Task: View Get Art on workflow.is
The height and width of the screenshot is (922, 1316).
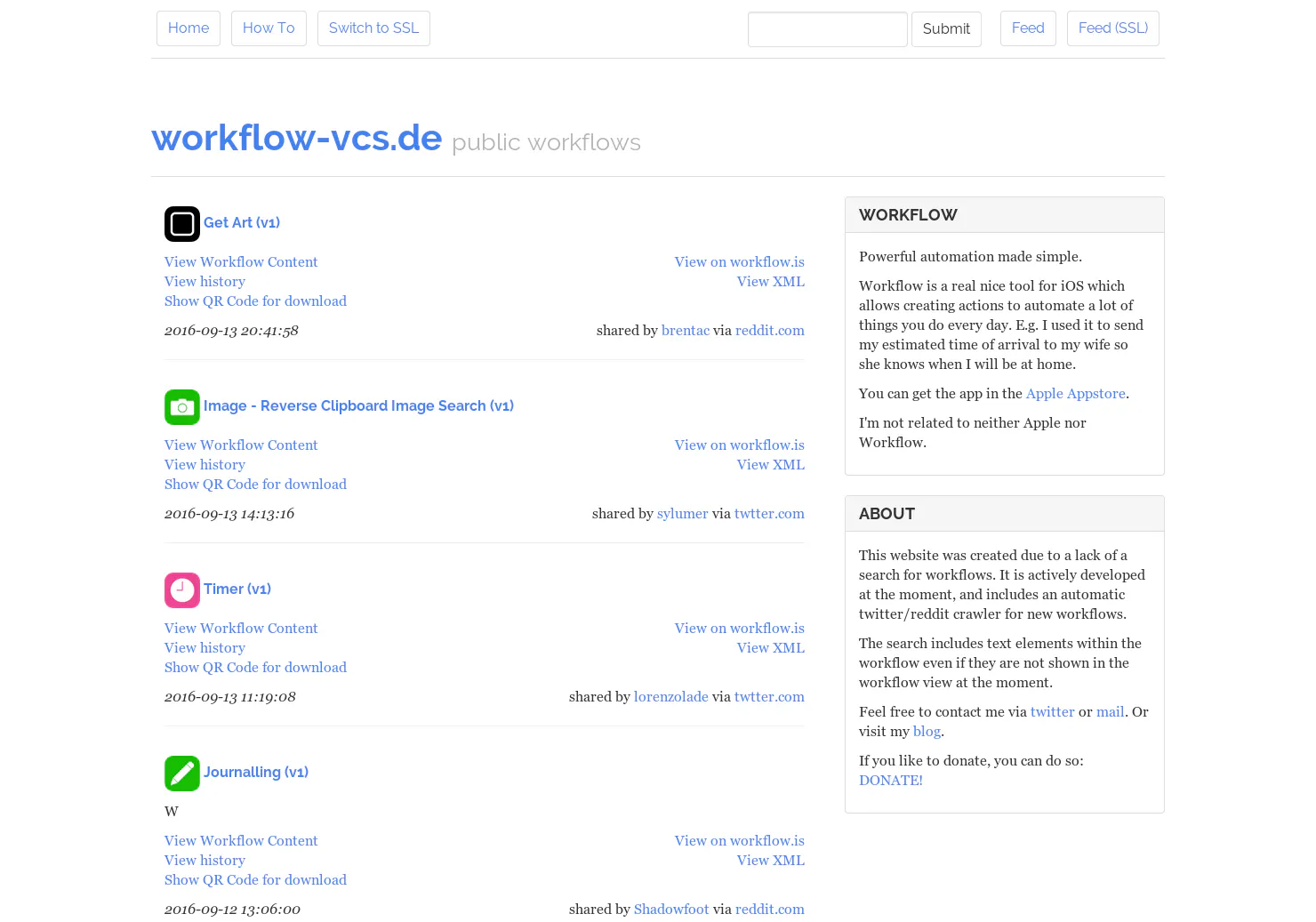Action: 740,261
